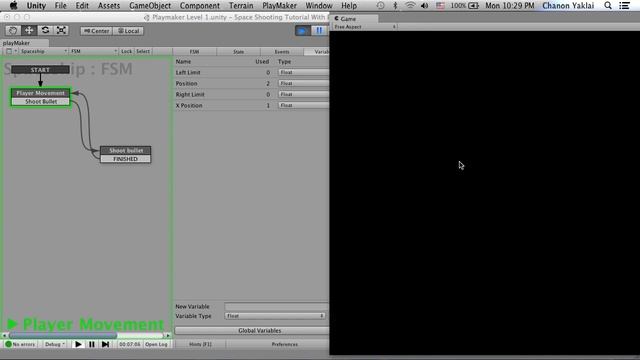Image resolution: width=640 pixels, height=360 pixels.
Task: Open the Type dropdown for Left Limit
Action: coord(303,72)
